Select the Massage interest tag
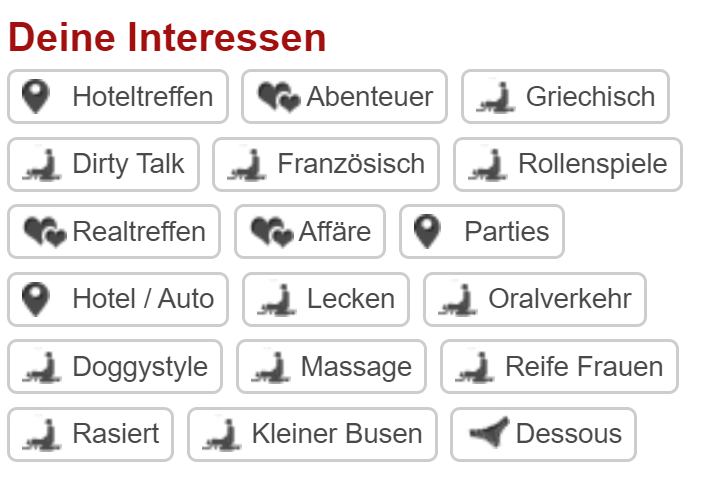The height and width of the screenshot is (480, 707). click(331, 367)
